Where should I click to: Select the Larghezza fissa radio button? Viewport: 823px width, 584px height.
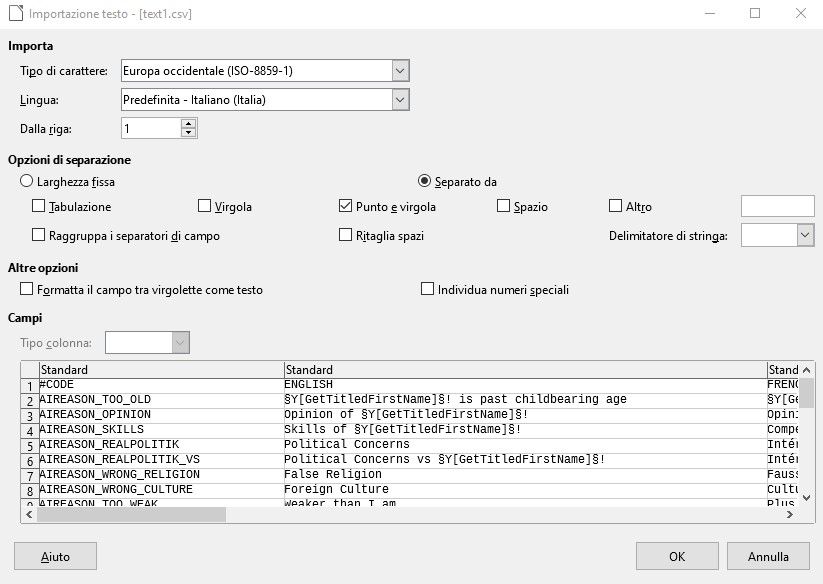click(x=26, y=181)
